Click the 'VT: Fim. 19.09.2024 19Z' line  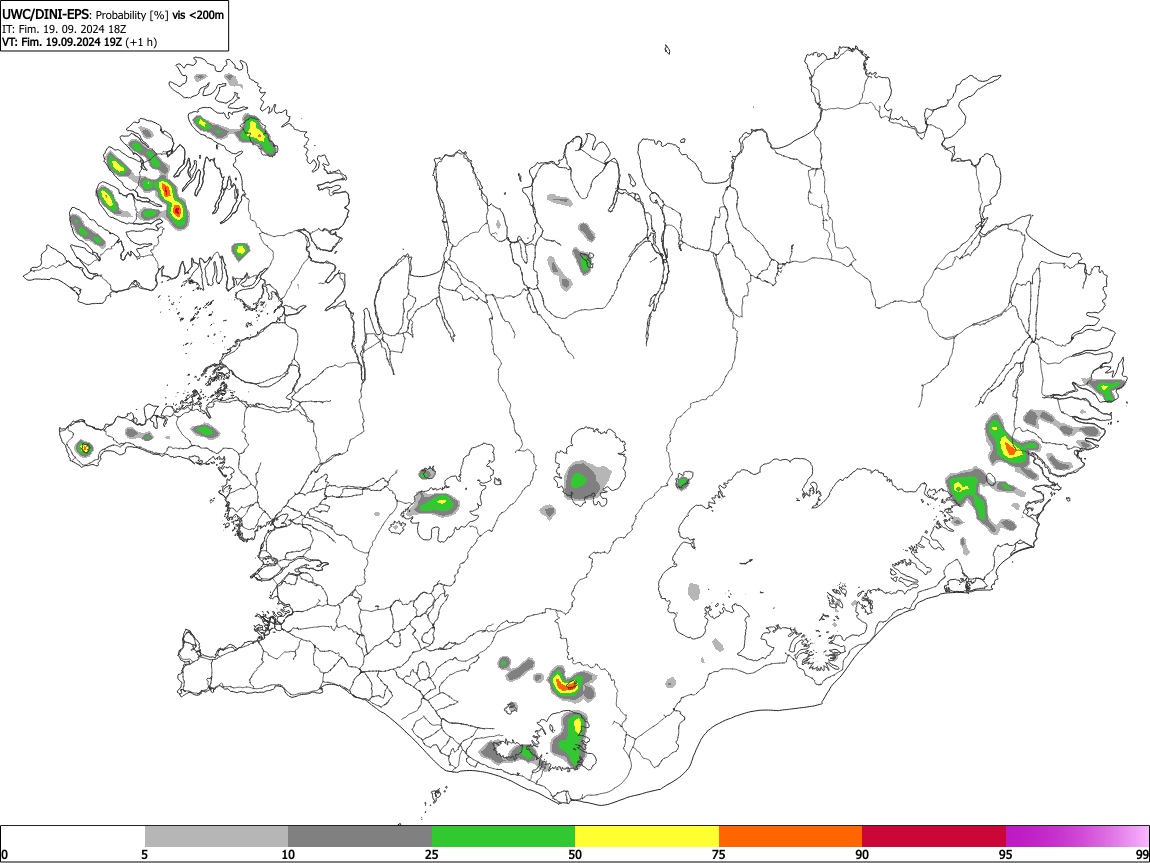pos(62,42)
